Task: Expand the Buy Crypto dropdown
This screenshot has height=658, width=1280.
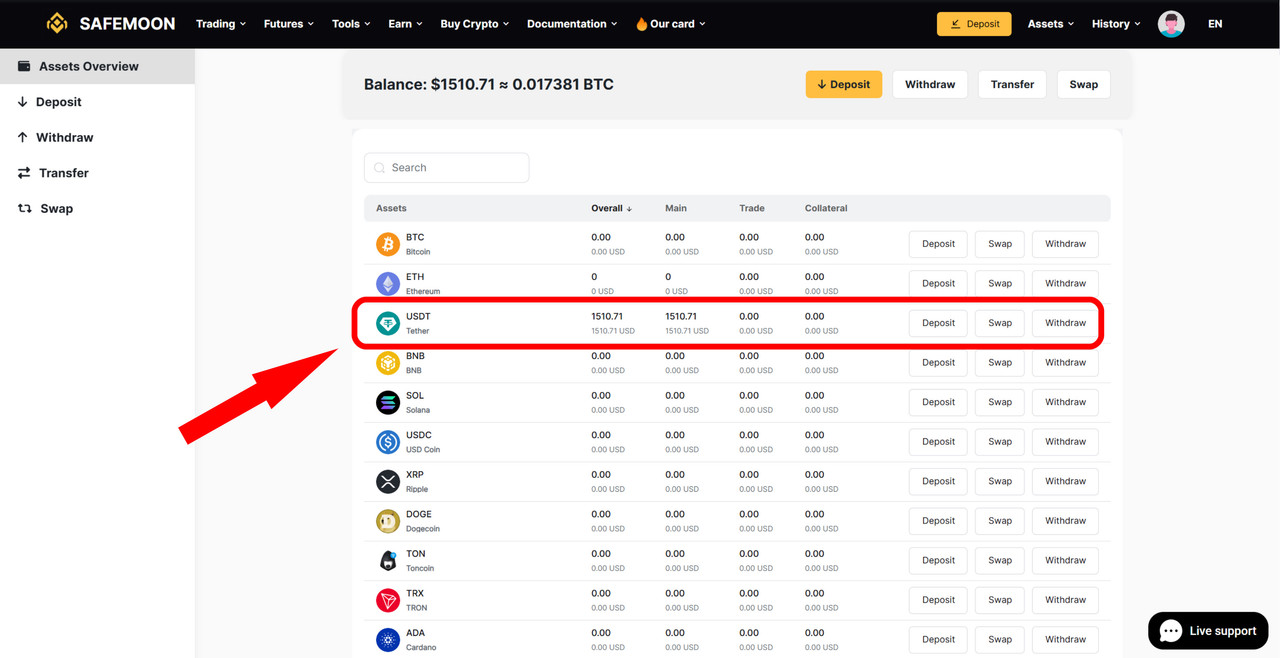Action: [x=475, y=24]
